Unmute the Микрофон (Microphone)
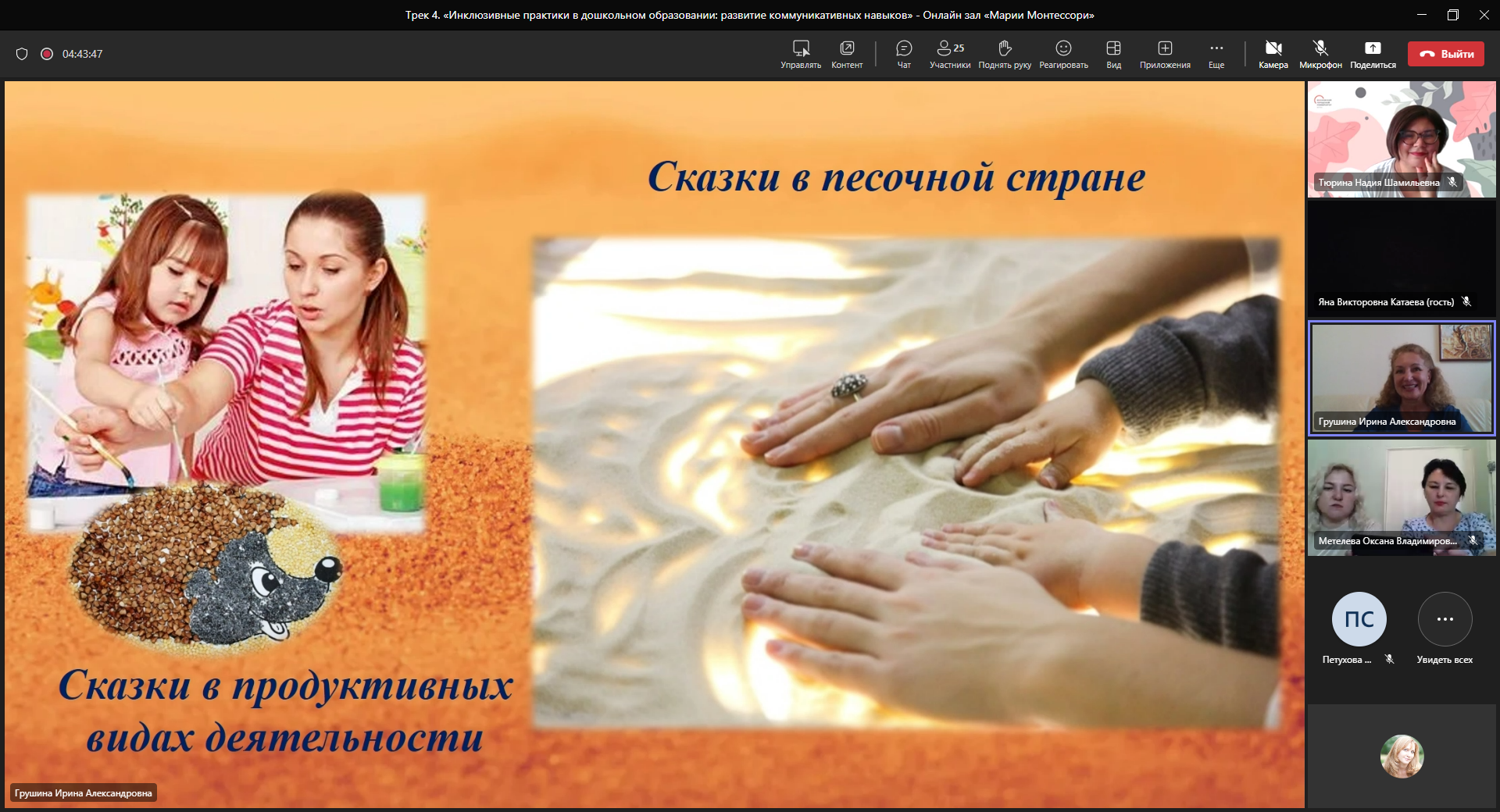This screenshot has width=1500, height=812. [x=1320, y=48]
